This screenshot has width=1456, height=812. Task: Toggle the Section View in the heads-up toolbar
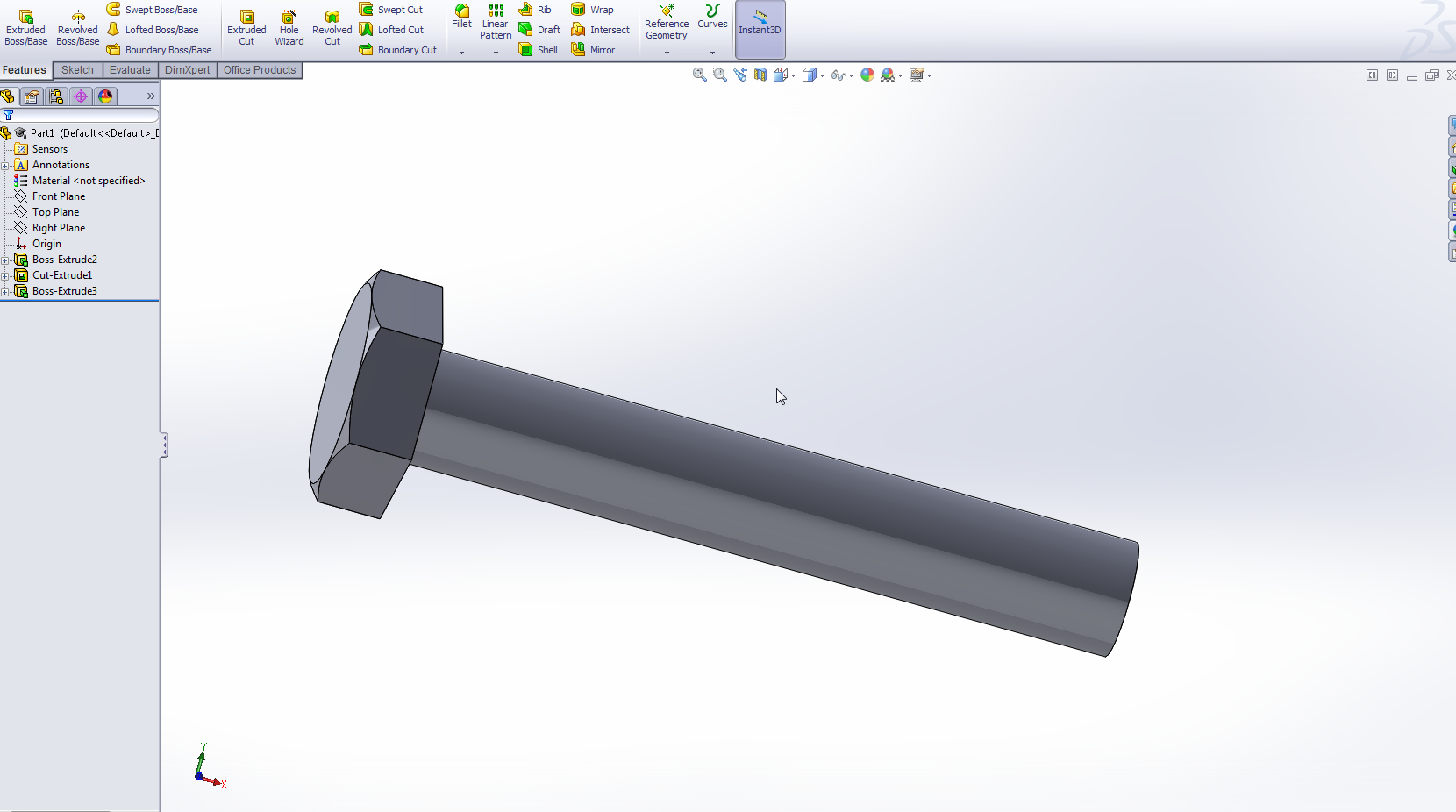pos(760,75)
